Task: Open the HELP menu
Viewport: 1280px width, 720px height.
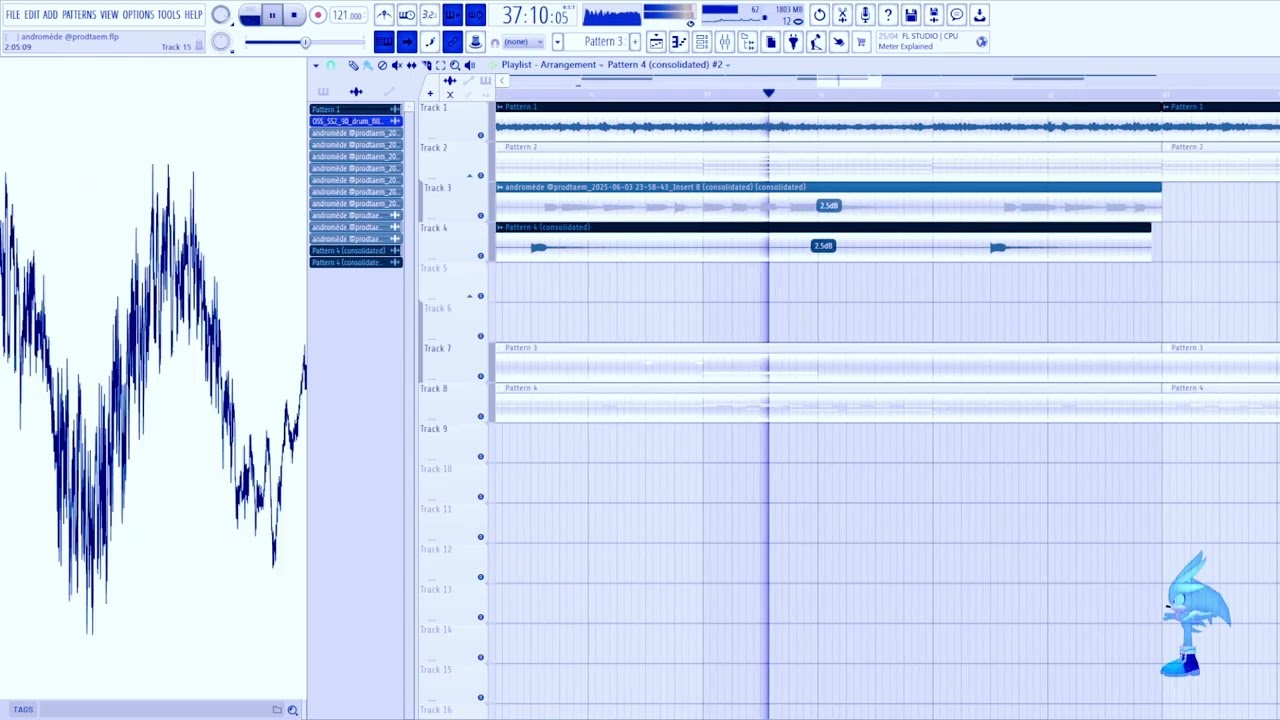Action: tap(193, 15)
